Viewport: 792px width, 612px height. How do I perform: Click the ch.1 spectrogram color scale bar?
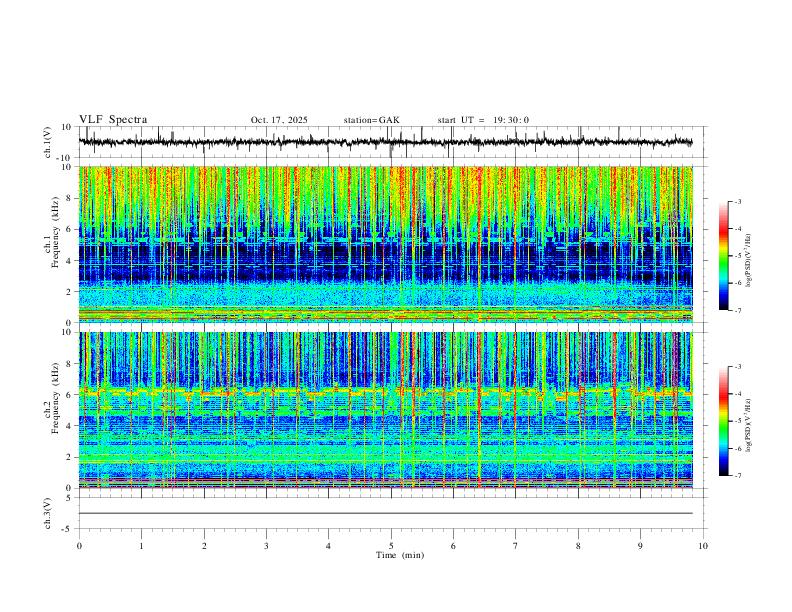(x=724, y=256)
